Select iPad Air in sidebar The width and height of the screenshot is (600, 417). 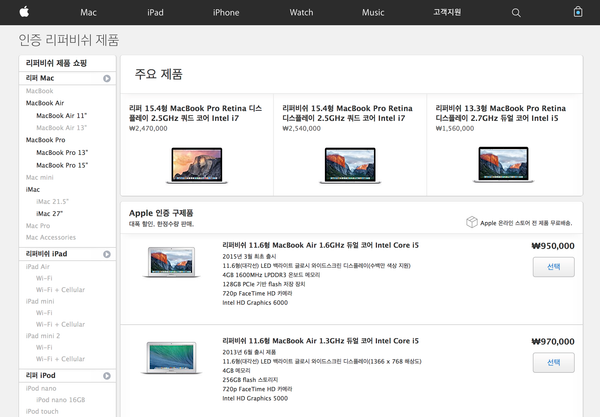[x=38, y=267]
